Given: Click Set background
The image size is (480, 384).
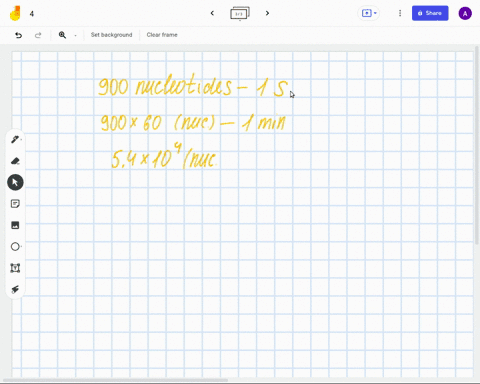Looking at the screenshot, I should click(111, 35).
